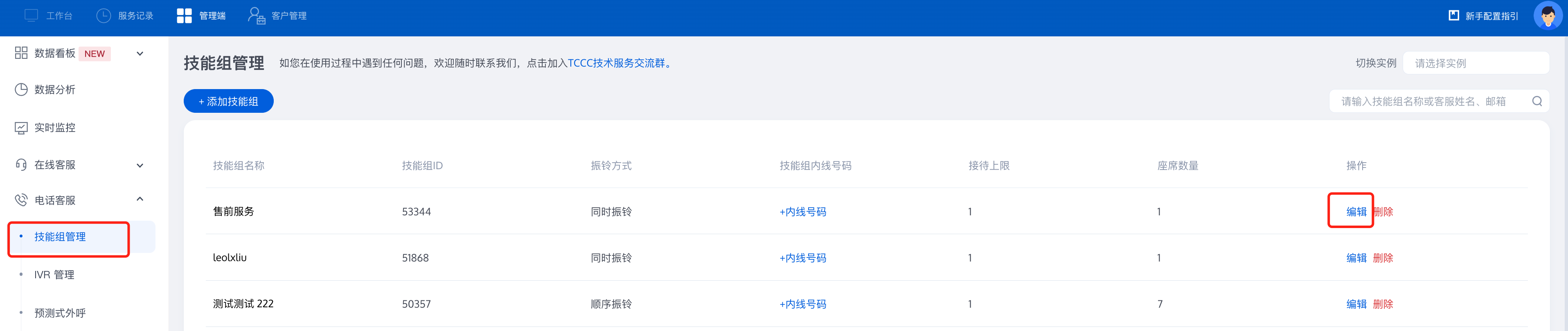This screenshot has width=1568, height=331.
Task: Open 服务记录 clock icon
Action: click(x=104, y=15)
